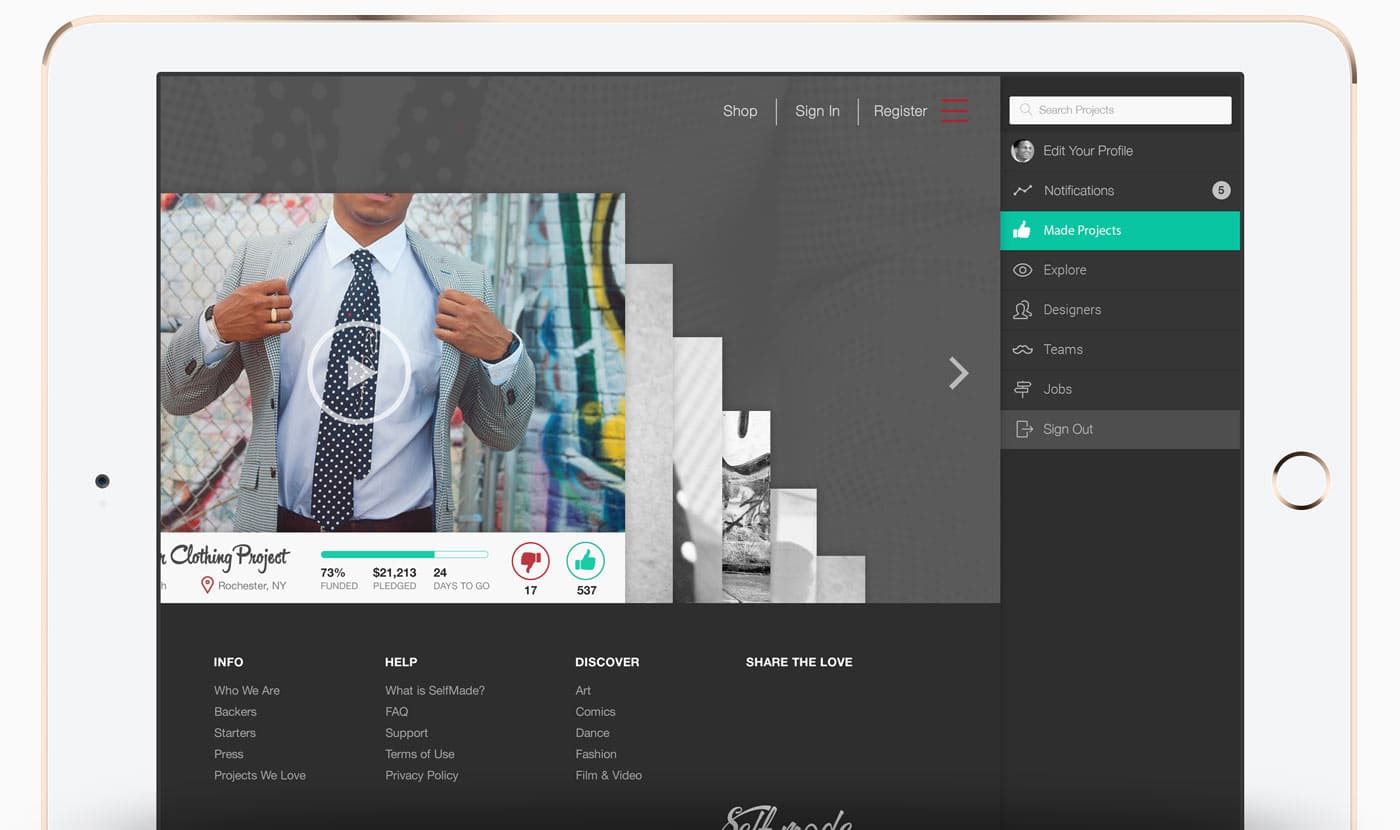Open the Projects We Love link

coord(260,775)
